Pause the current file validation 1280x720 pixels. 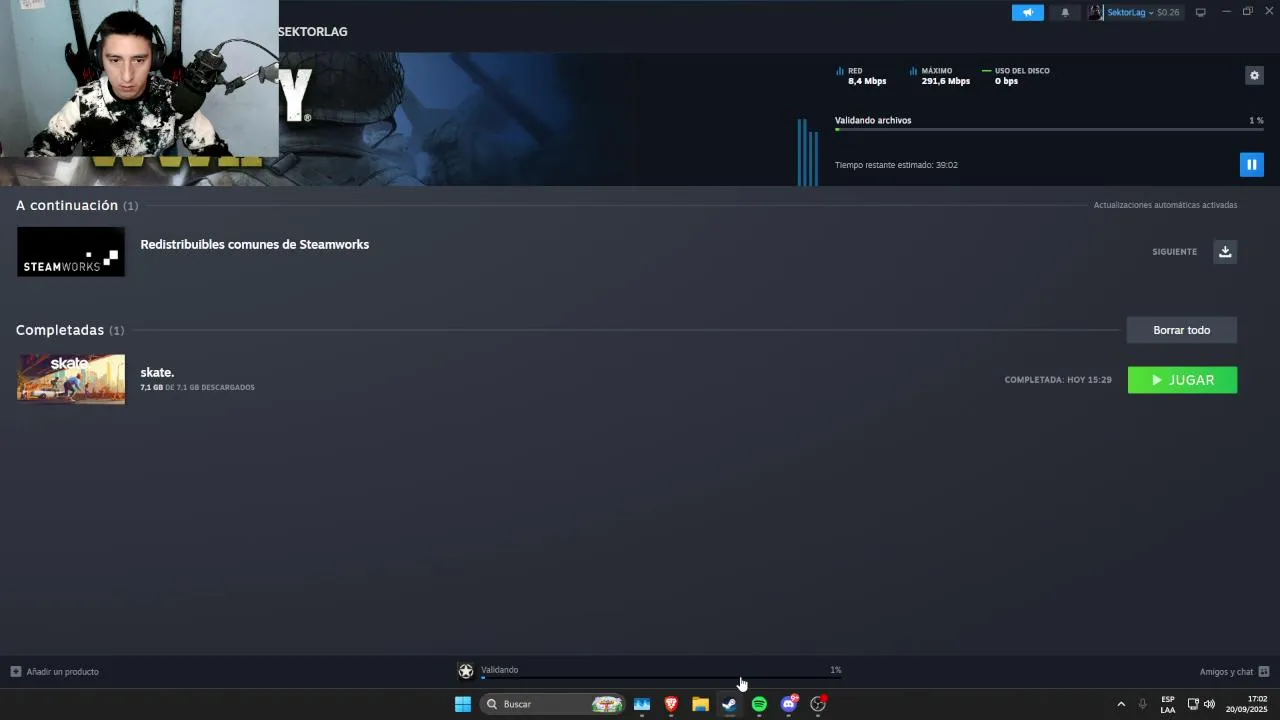click(1251, 164)
